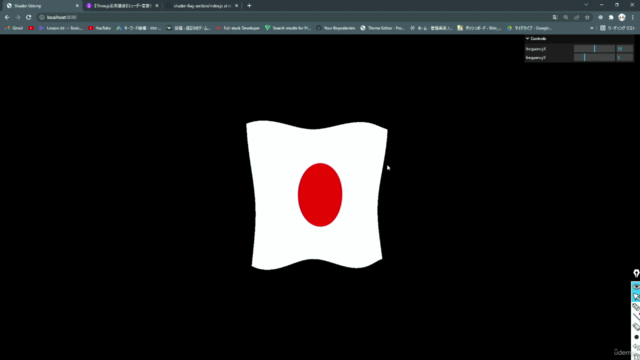Open the Your Repositories bookmark
640x360 pixels.
click(x=336, y=28)
